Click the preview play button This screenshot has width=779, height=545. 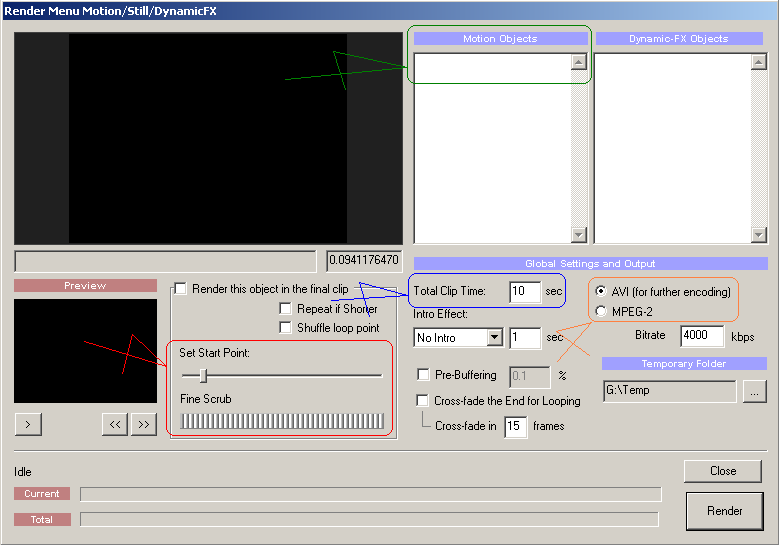click(x=27, y=424)
